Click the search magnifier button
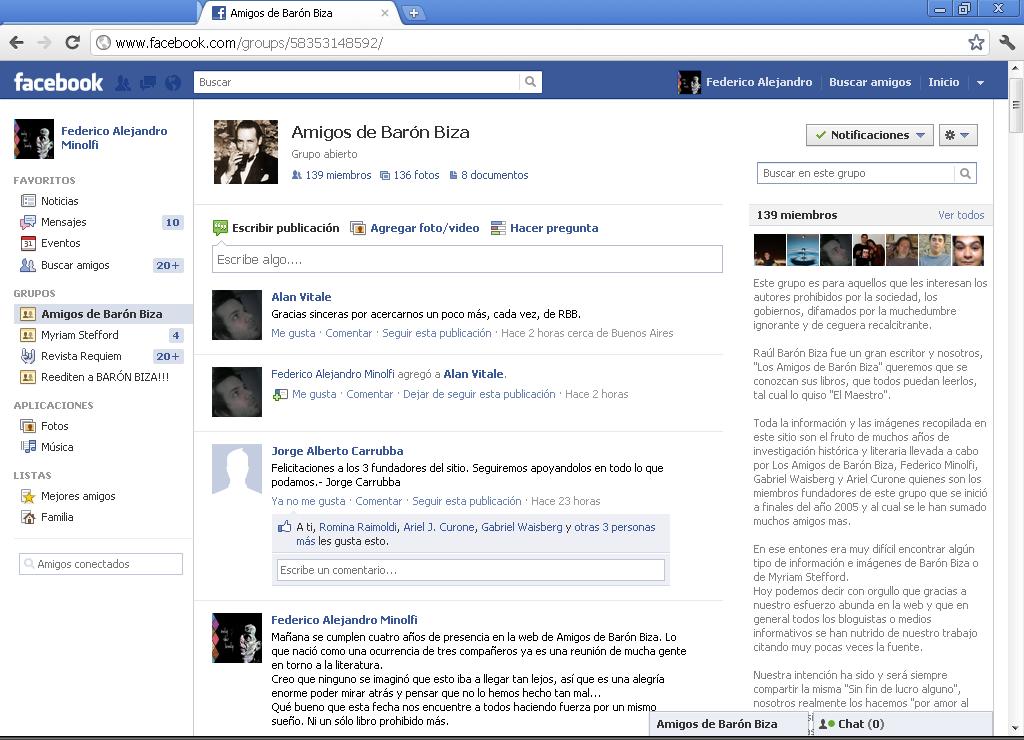1024x740 pixels. pos(530,82)
